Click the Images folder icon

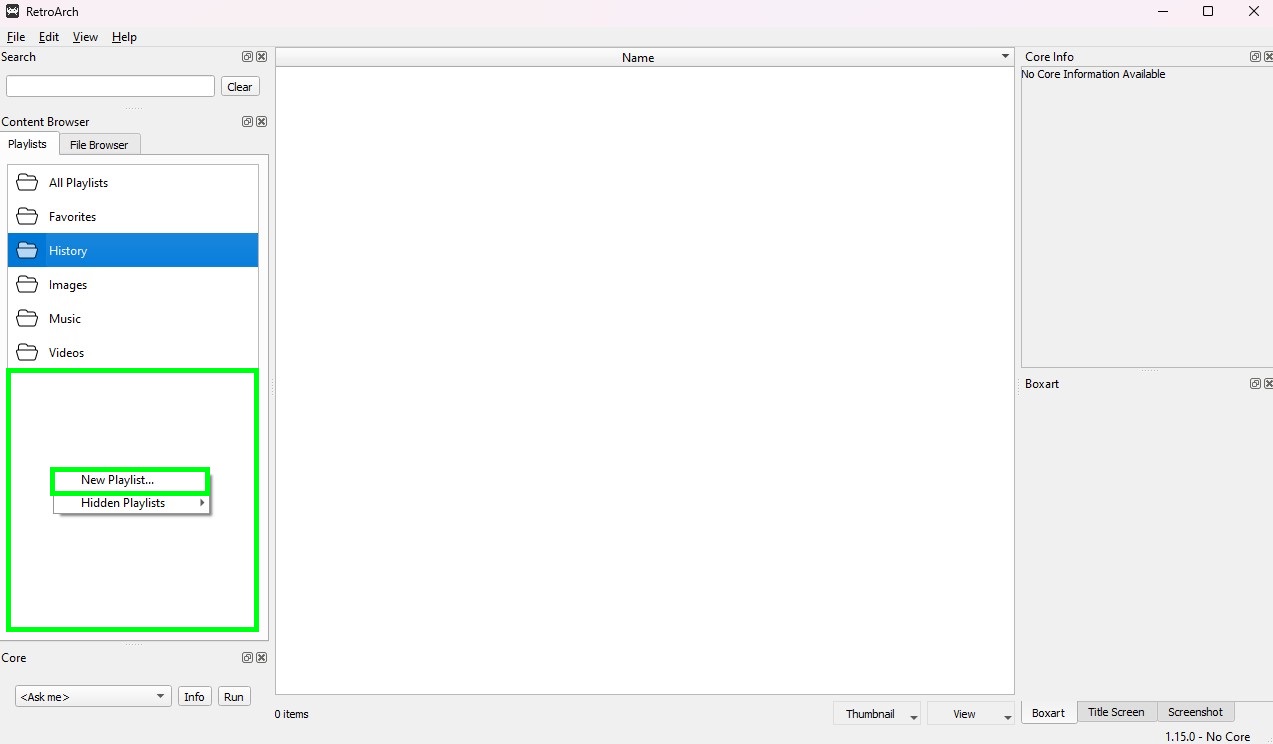pos(28,285)
